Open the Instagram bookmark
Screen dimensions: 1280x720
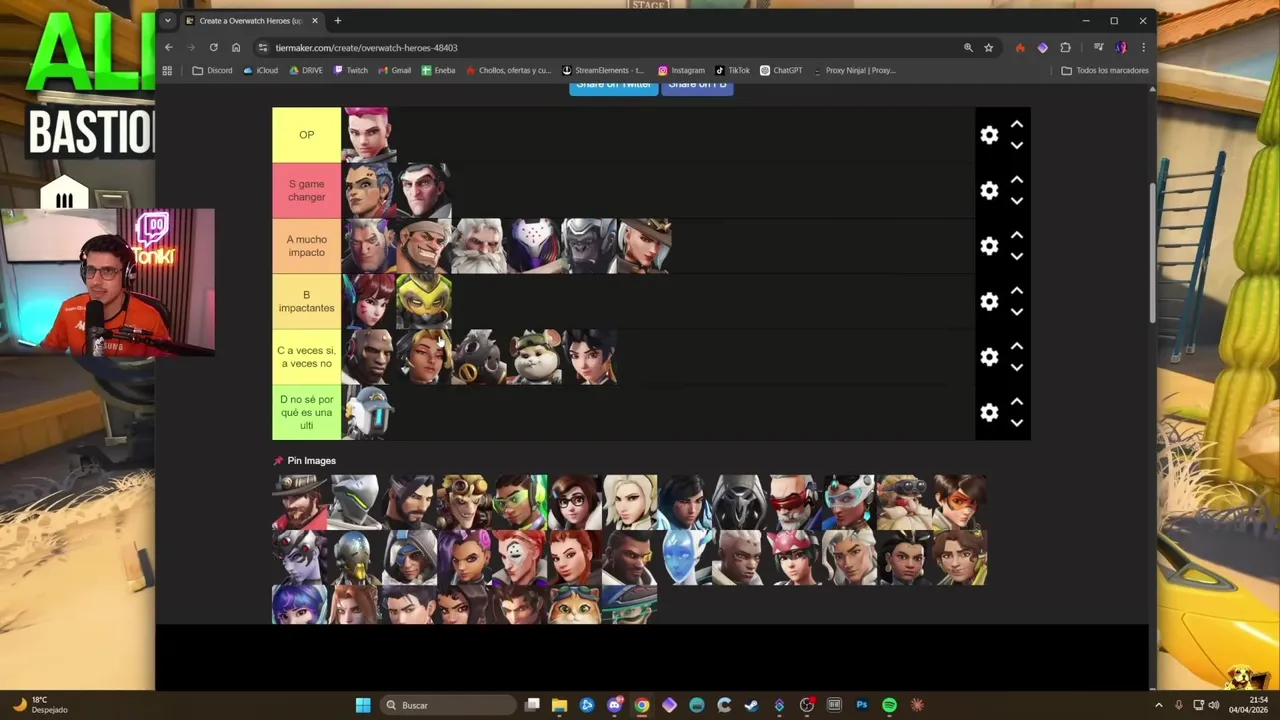tap(681, 70)
